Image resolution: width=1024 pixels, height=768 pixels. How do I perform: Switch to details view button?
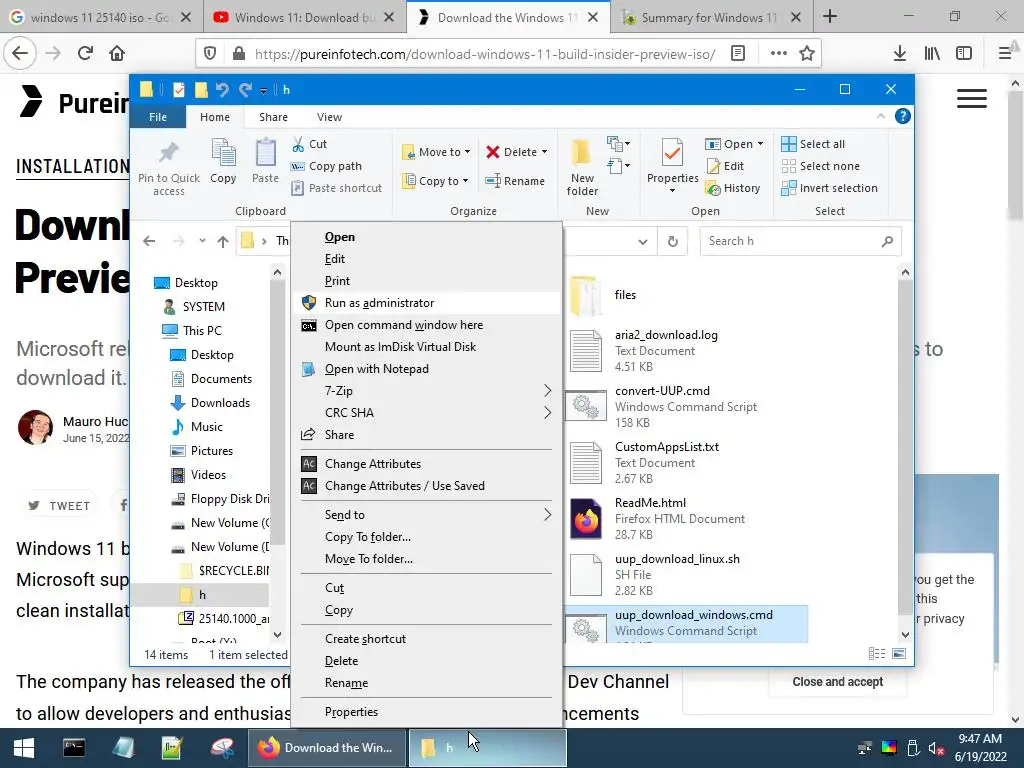tap(877, 654)
